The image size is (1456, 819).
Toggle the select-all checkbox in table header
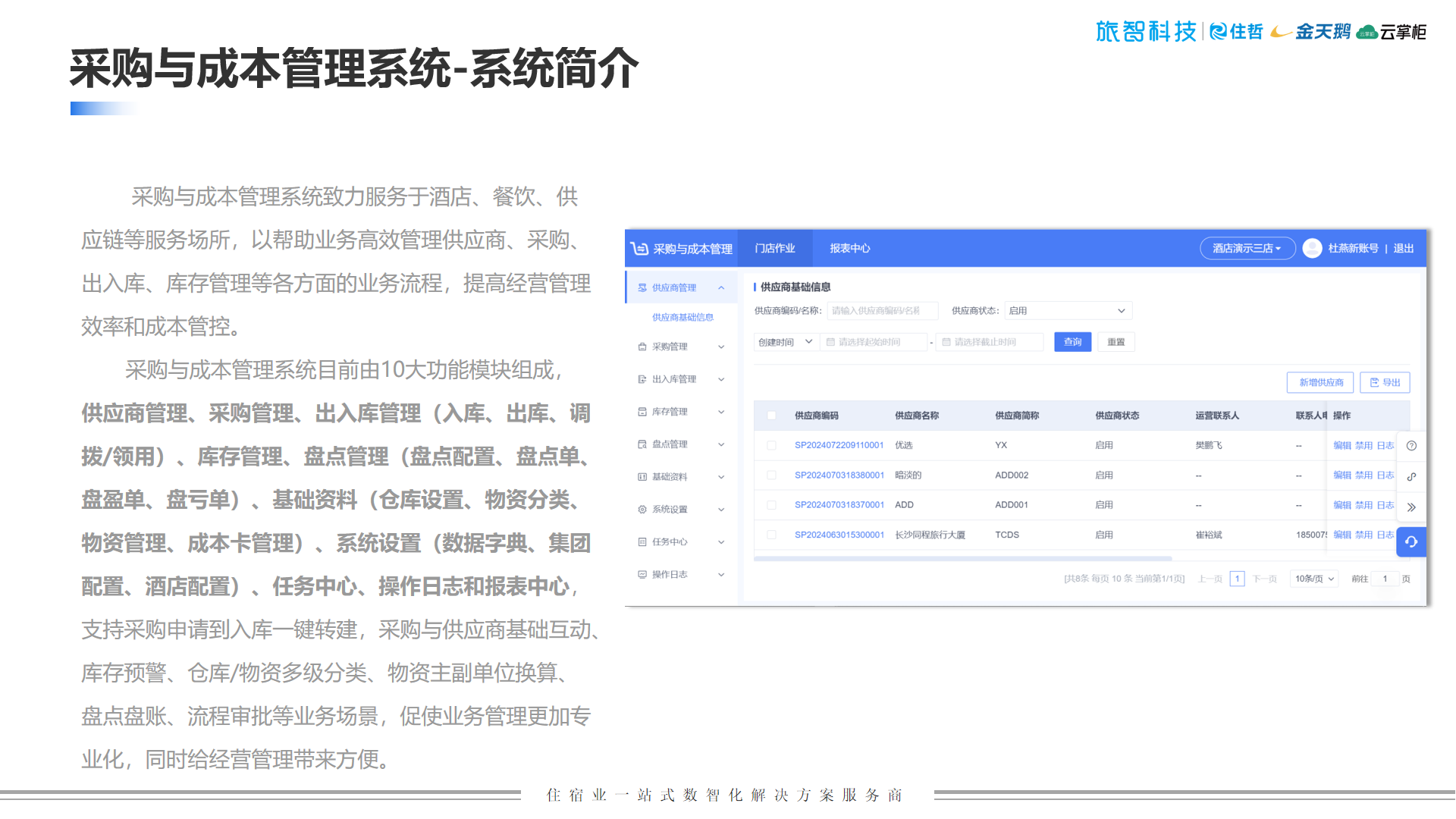[x=771, y=416]
